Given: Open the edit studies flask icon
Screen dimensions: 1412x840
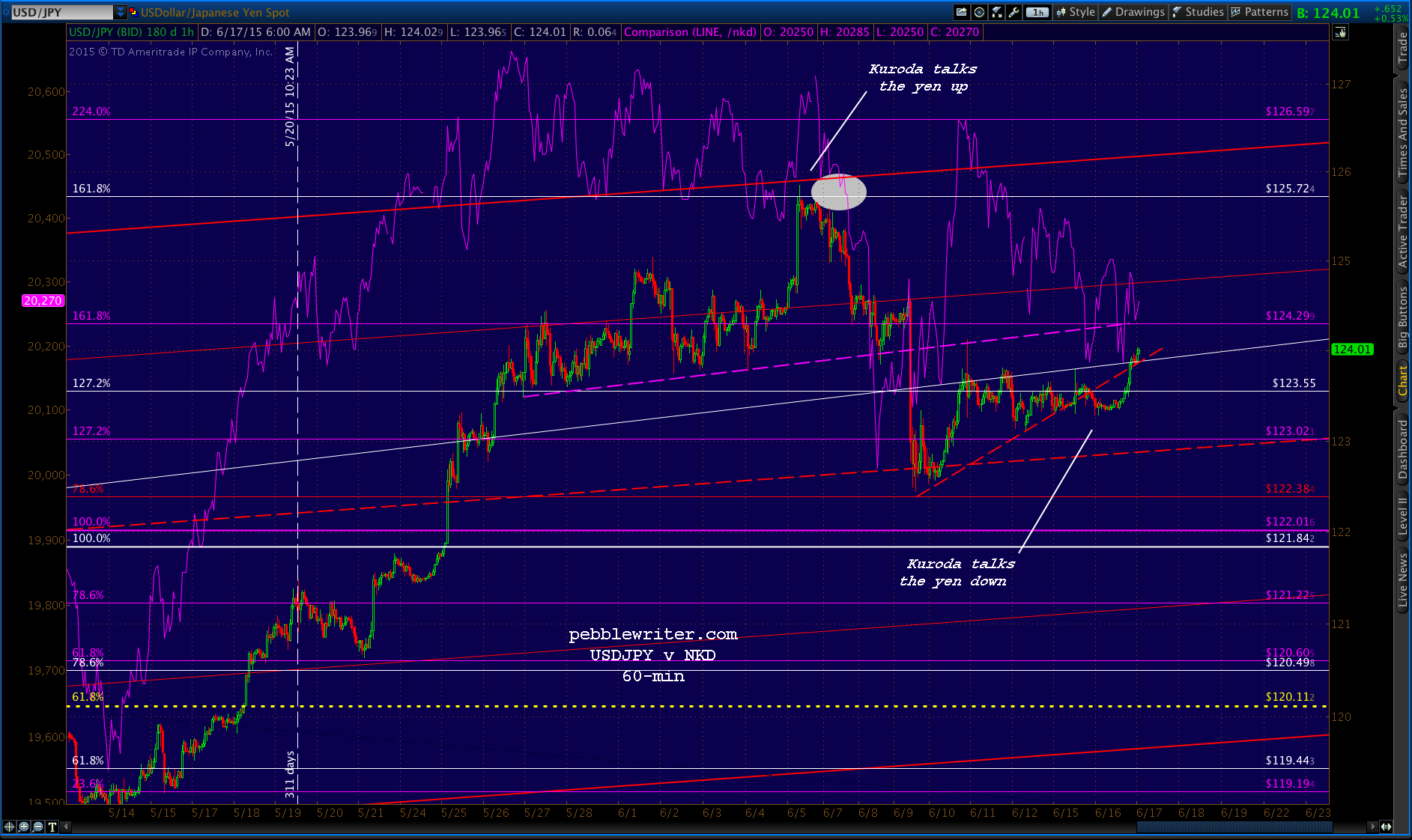Looking at the screenshot, I should [x=996, y=12].
